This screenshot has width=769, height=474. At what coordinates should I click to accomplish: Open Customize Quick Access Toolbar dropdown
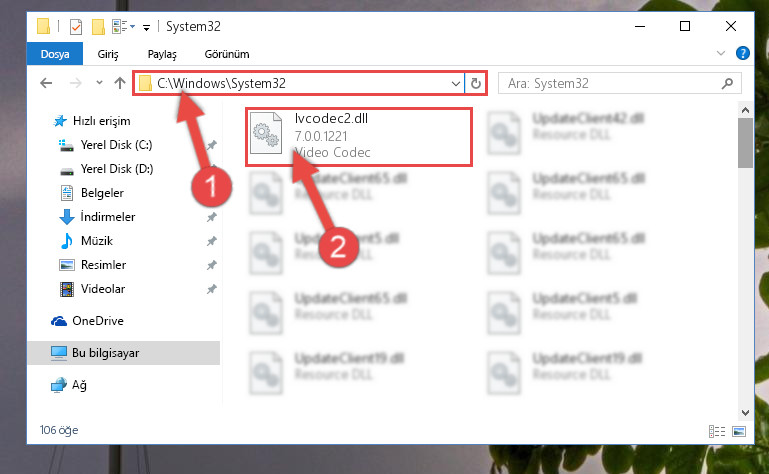click(x=146, y=27)
